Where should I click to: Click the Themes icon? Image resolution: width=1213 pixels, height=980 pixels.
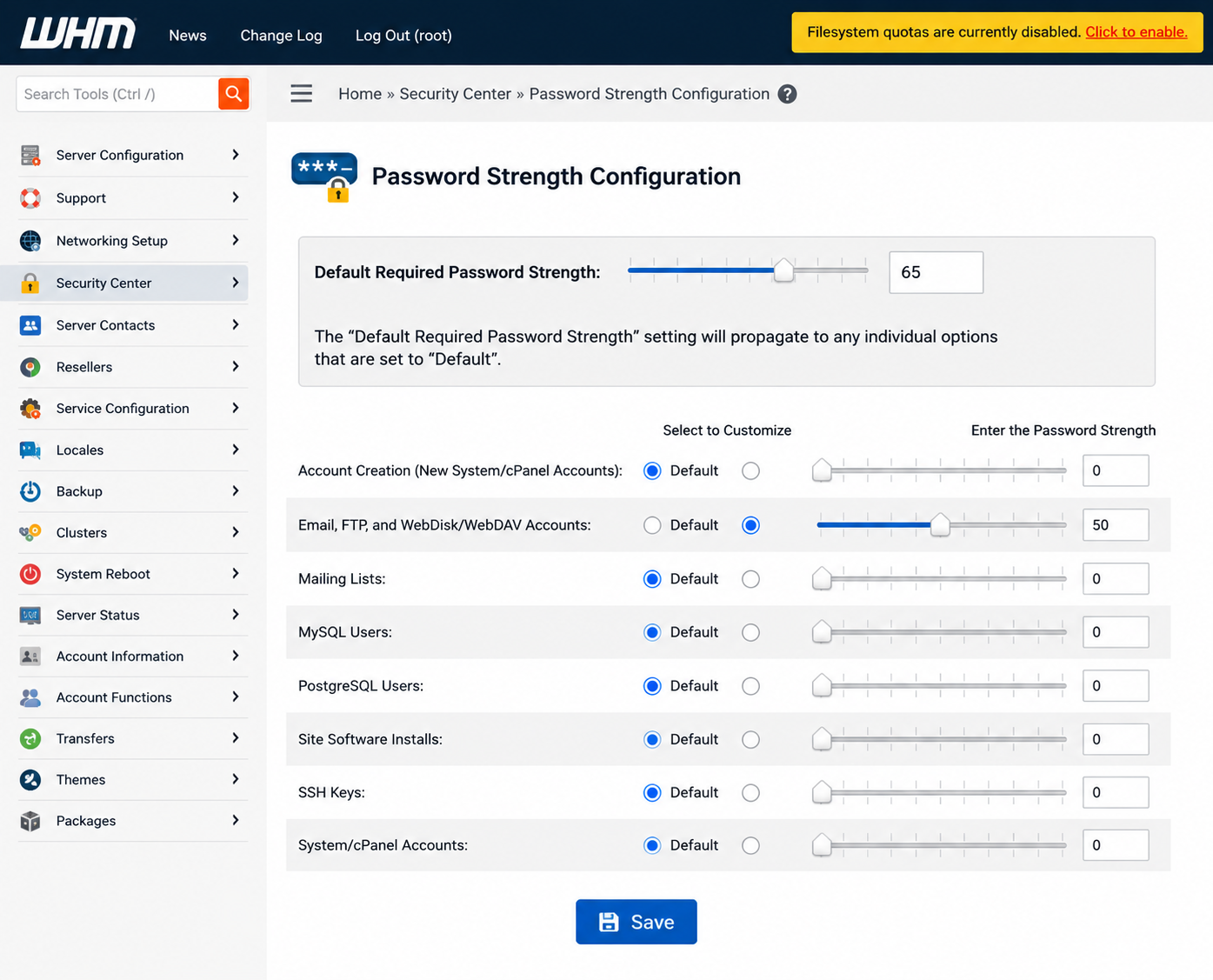[x=30, y=779]
